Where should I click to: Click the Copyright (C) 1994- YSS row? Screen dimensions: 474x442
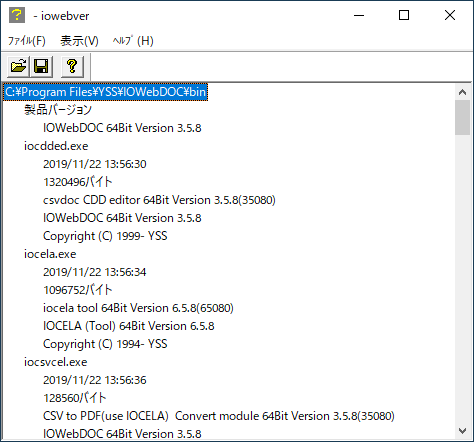[x=105, y=344]
